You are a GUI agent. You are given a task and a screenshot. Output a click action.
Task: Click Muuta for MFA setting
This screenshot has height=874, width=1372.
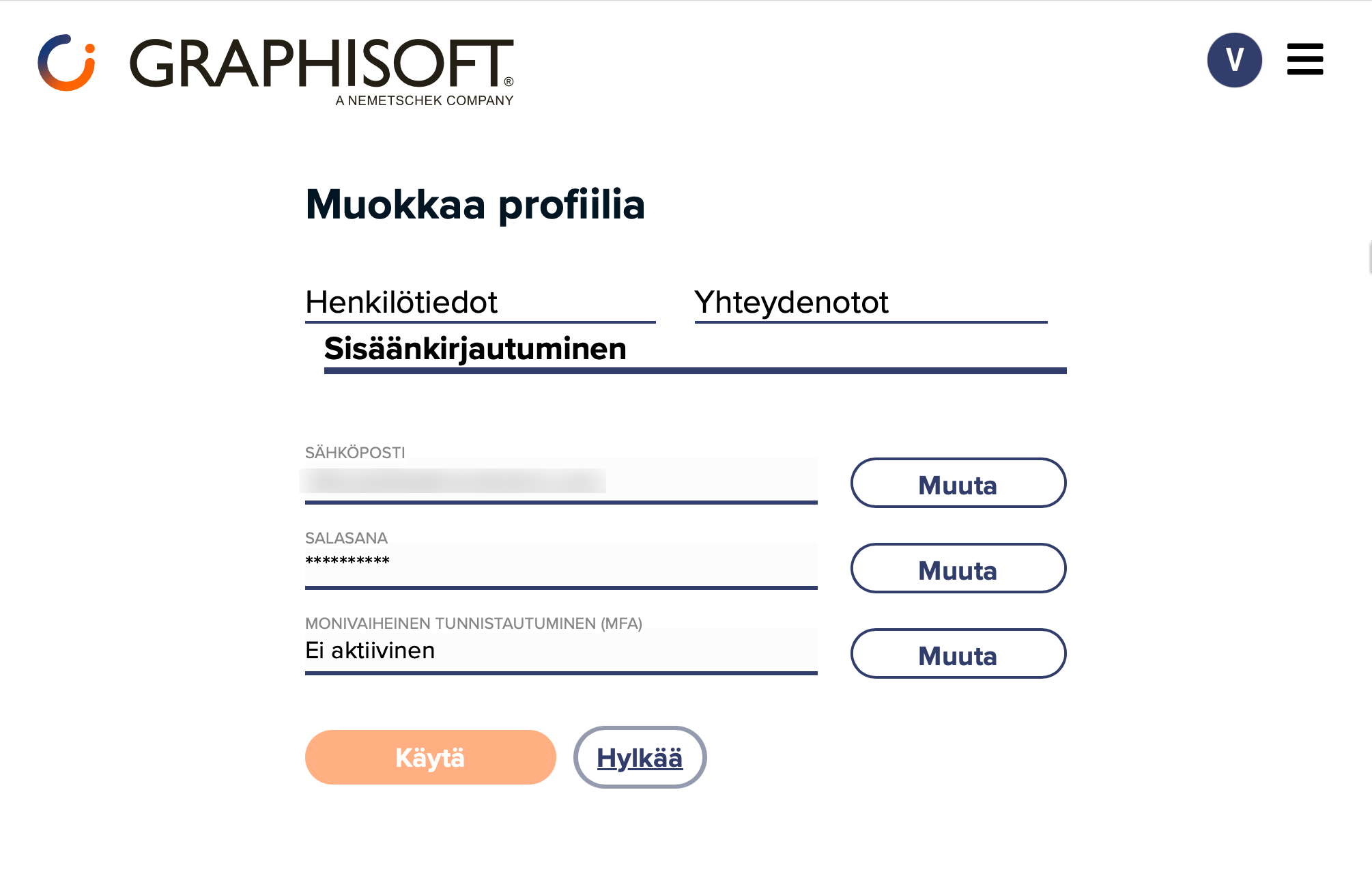958,653
